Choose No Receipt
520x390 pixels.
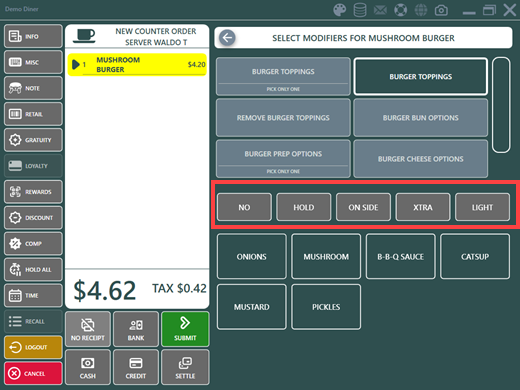[x=88, y=329]
